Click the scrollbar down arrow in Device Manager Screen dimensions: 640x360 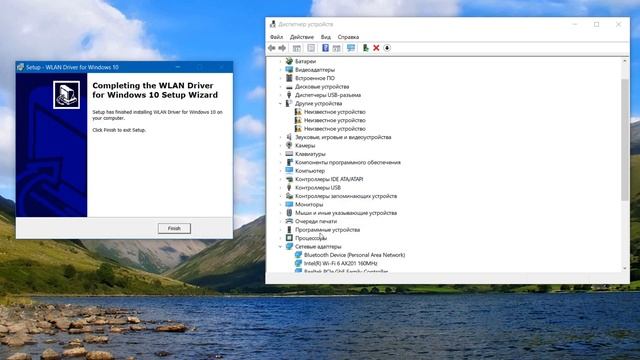click(x=624, y=268)
